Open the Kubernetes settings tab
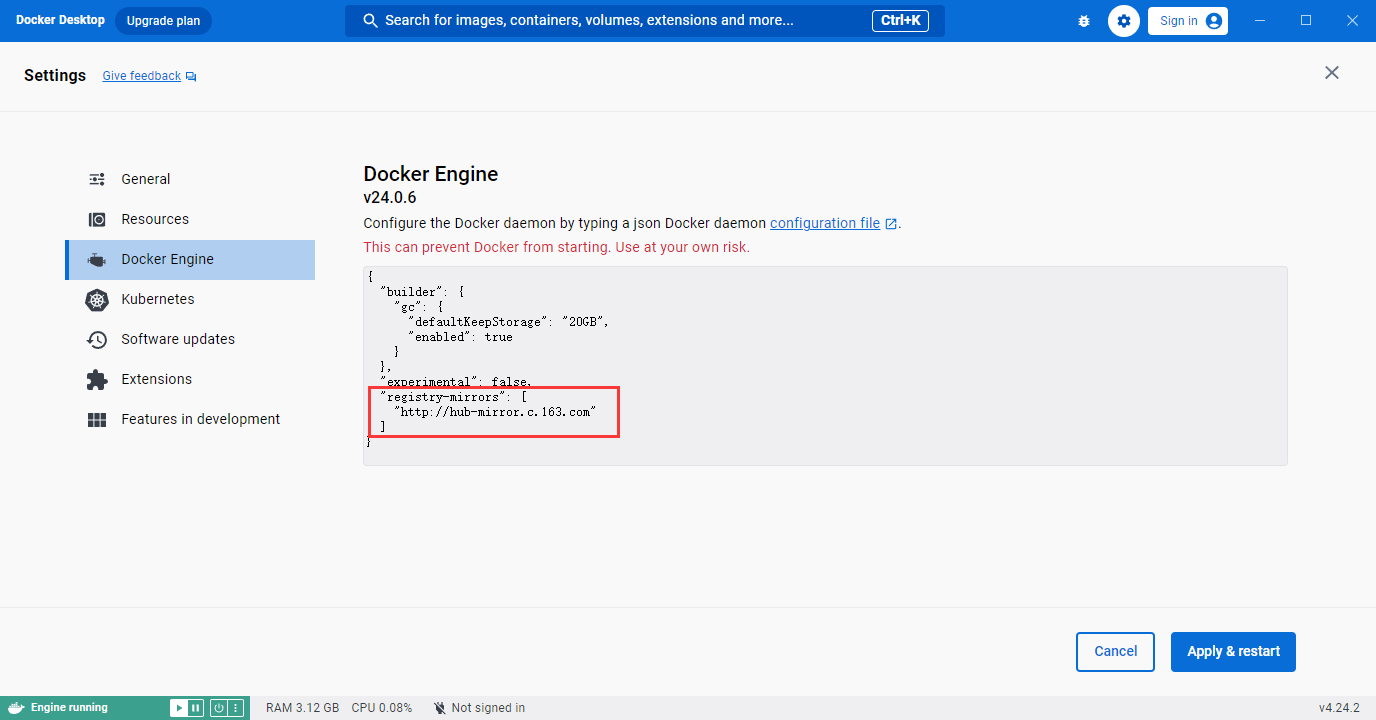The width and height of the screenshot is (1376, 720). (190, 299)
